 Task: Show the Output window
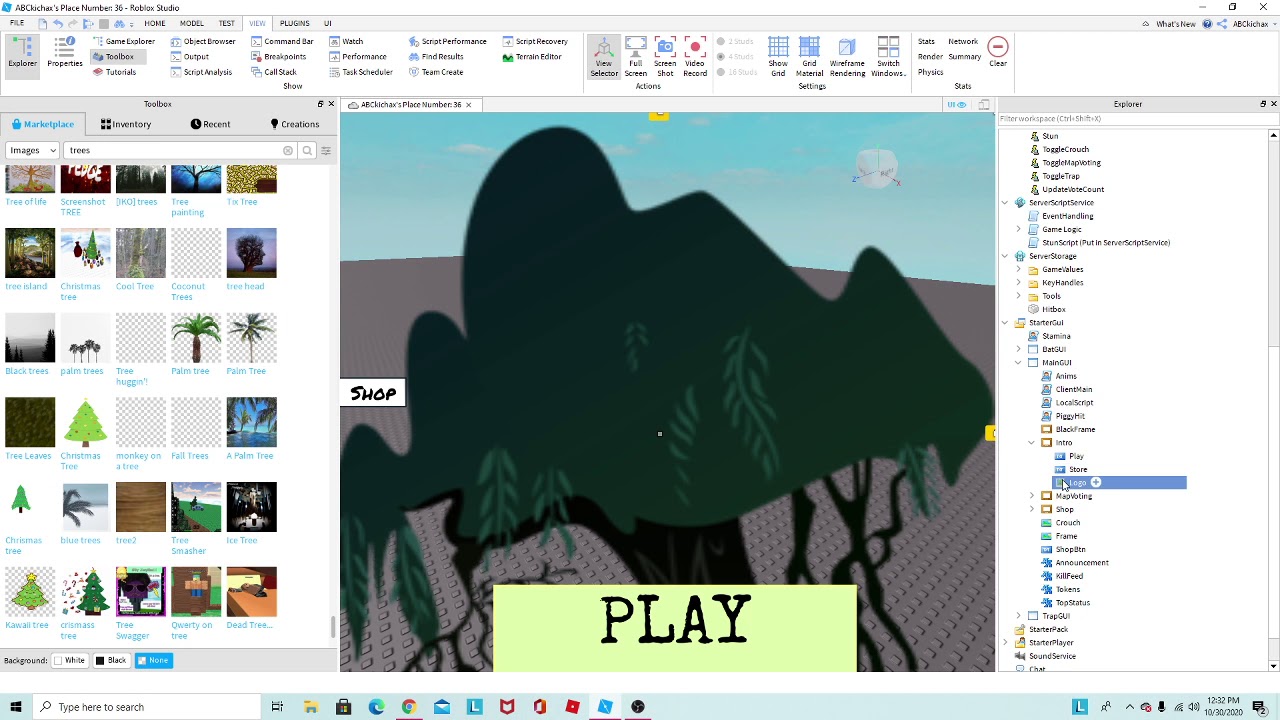click(189, 57)
